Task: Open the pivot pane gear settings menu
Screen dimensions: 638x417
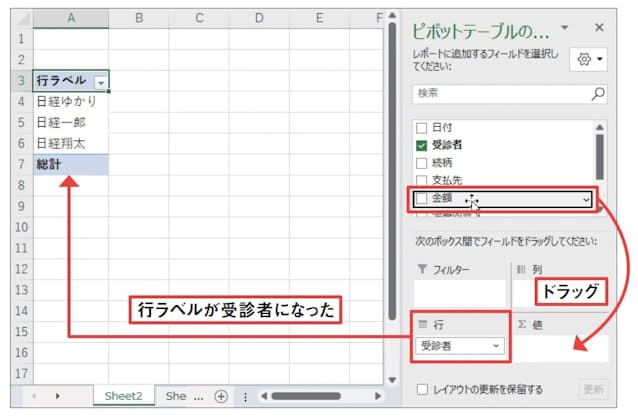Action: (x=589, y=59)
